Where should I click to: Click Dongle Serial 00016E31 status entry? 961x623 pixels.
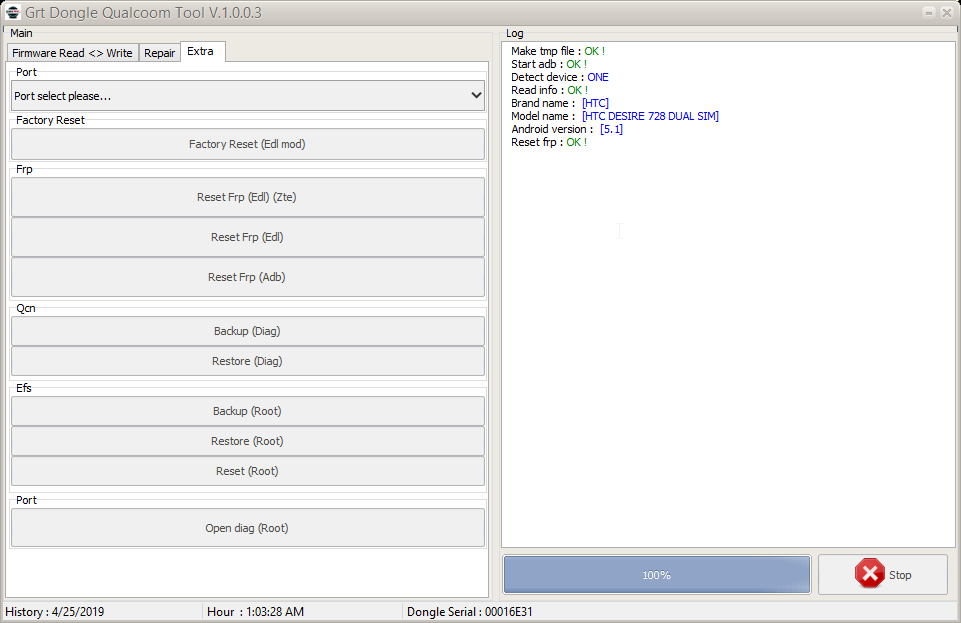point(469,611)
